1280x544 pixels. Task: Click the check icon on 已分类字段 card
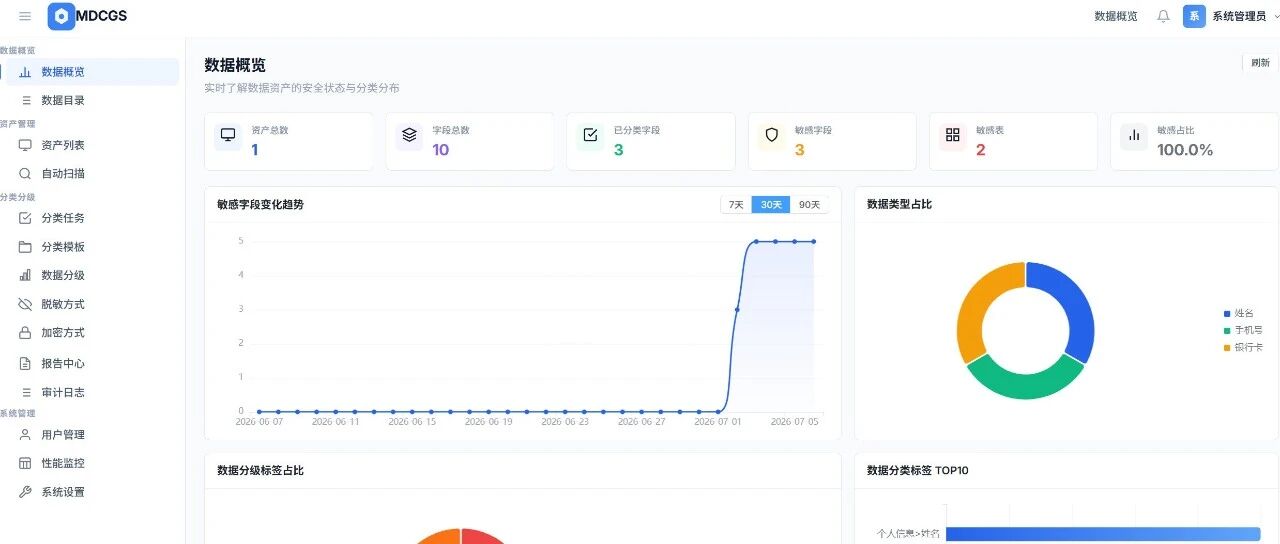click(590, 136)
